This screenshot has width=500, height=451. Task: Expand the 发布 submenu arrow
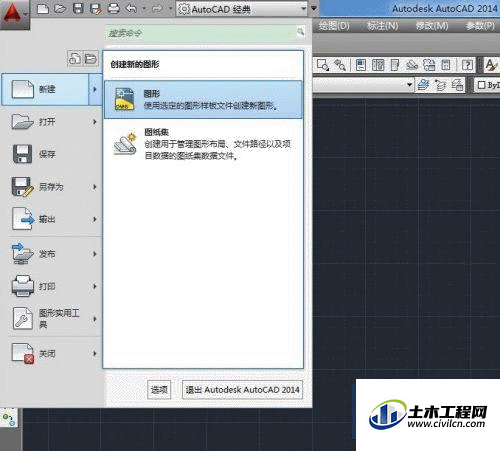tap(95, 254)
